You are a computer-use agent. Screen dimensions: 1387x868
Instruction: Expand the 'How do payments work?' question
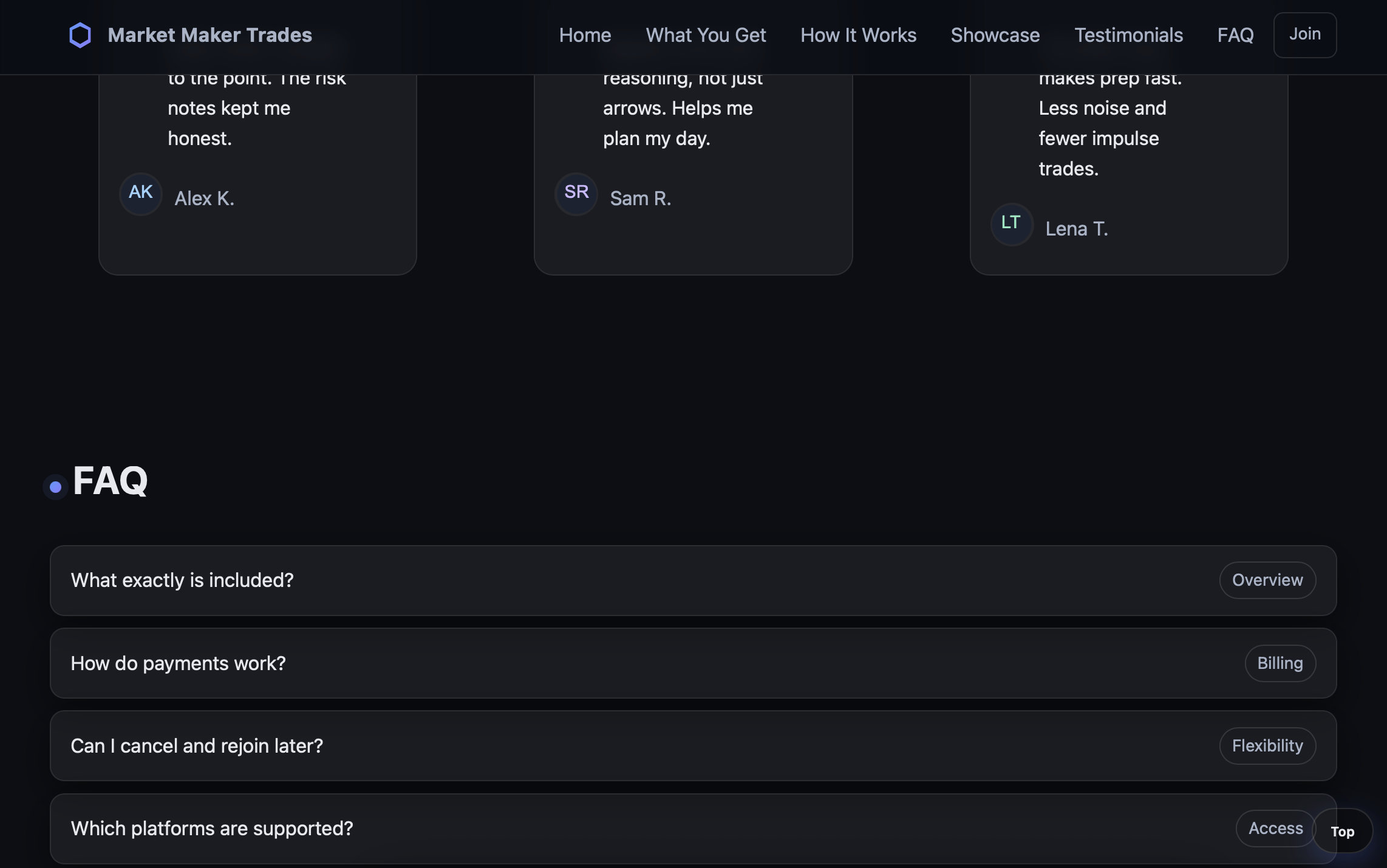[x=425, y=663]
